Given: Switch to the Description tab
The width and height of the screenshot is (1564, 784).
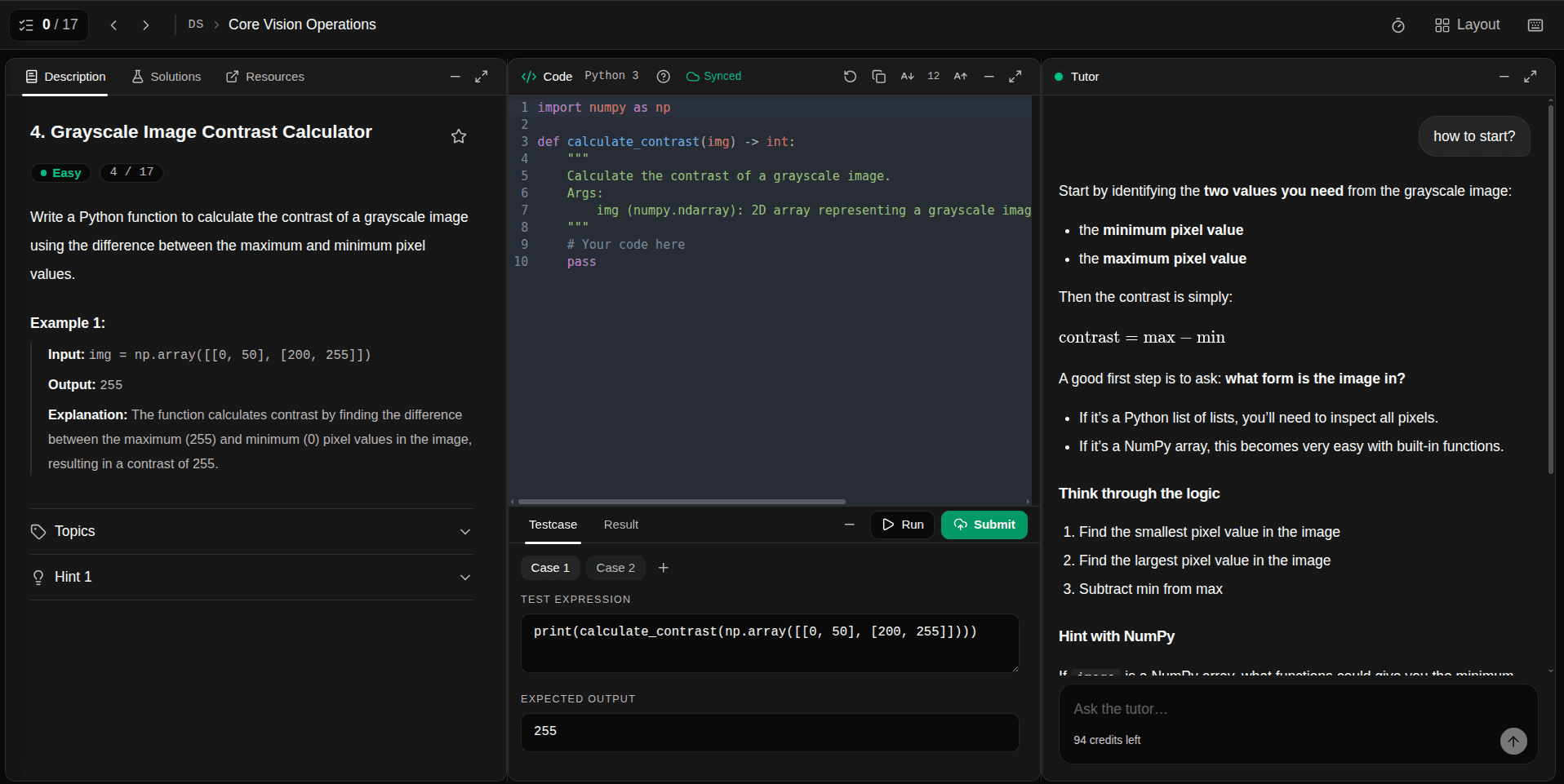Looking at the screenshot, I should pos(65,77).
